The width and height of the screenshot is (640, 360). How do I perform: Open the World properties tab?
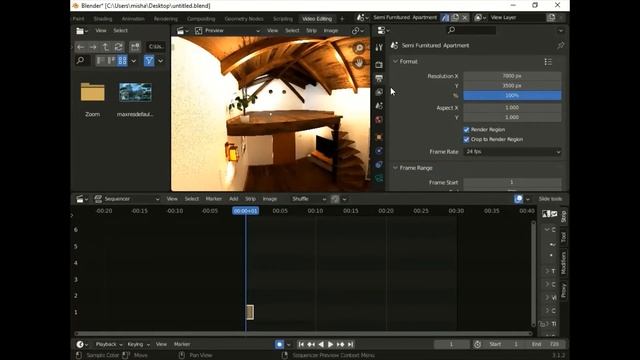379,120
